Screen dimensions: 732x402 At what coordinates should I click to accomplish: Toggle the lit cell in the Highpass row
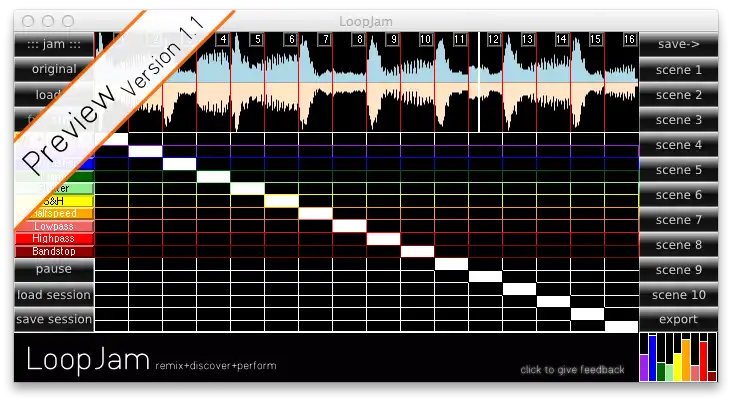[x=384, y=239]
